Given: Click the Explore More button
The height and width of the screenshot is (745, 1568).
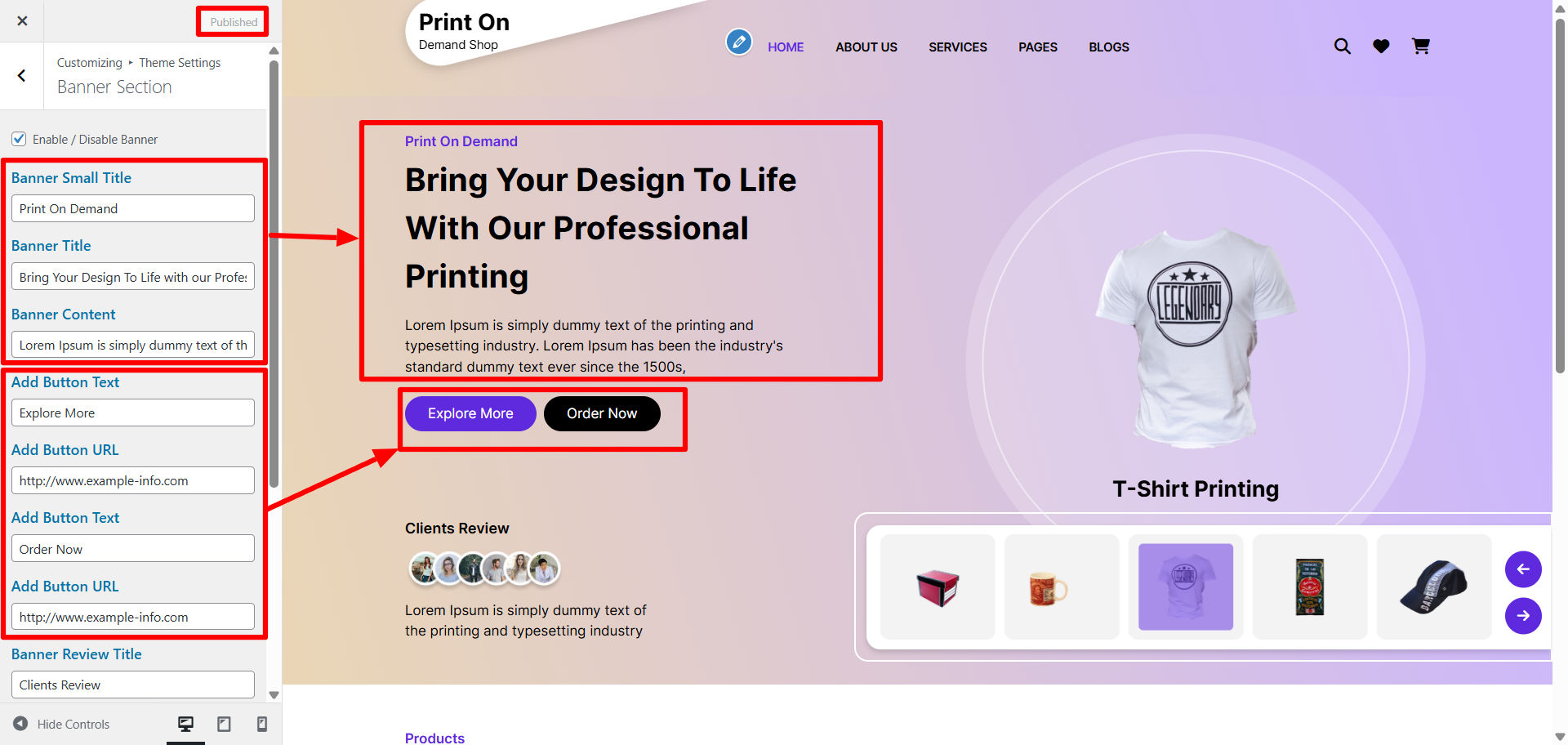Looking at the screenshot, I should [470, 413].
